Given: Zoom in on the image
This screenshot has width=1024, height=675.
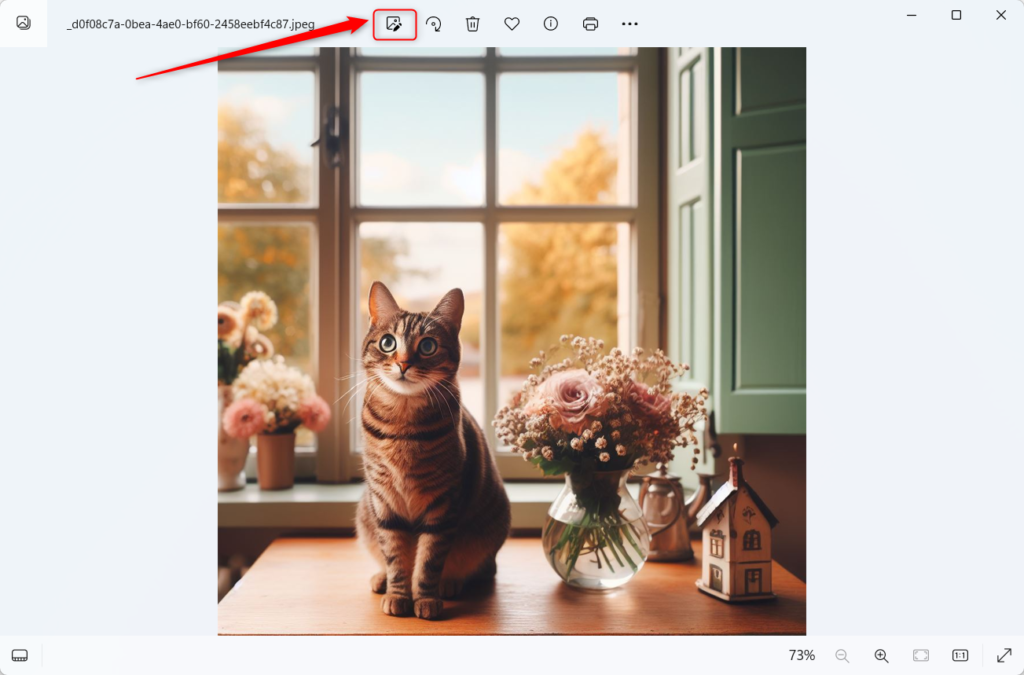Looking at the screenshot, I should (x=881, y=655).
